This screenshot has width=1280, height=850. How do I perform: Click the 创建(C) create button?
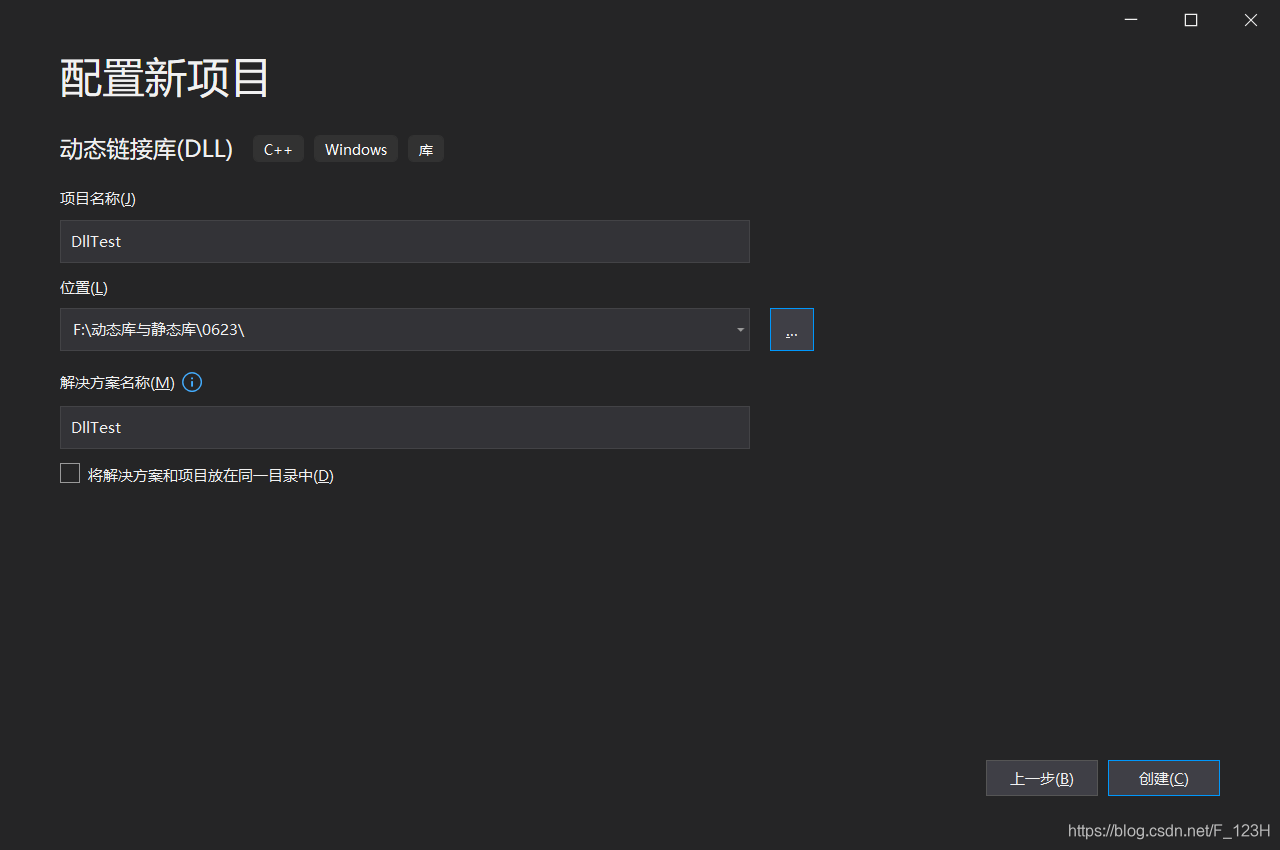(x=1164, y=778)
